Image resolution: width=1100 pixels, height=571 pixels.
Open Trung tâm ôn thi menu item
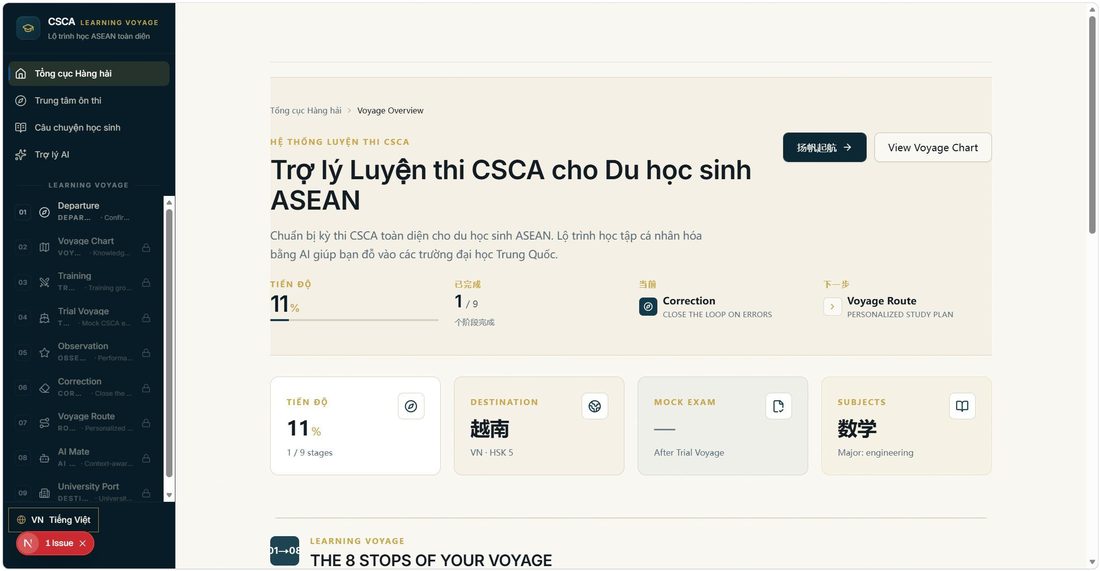pos(88,100)
